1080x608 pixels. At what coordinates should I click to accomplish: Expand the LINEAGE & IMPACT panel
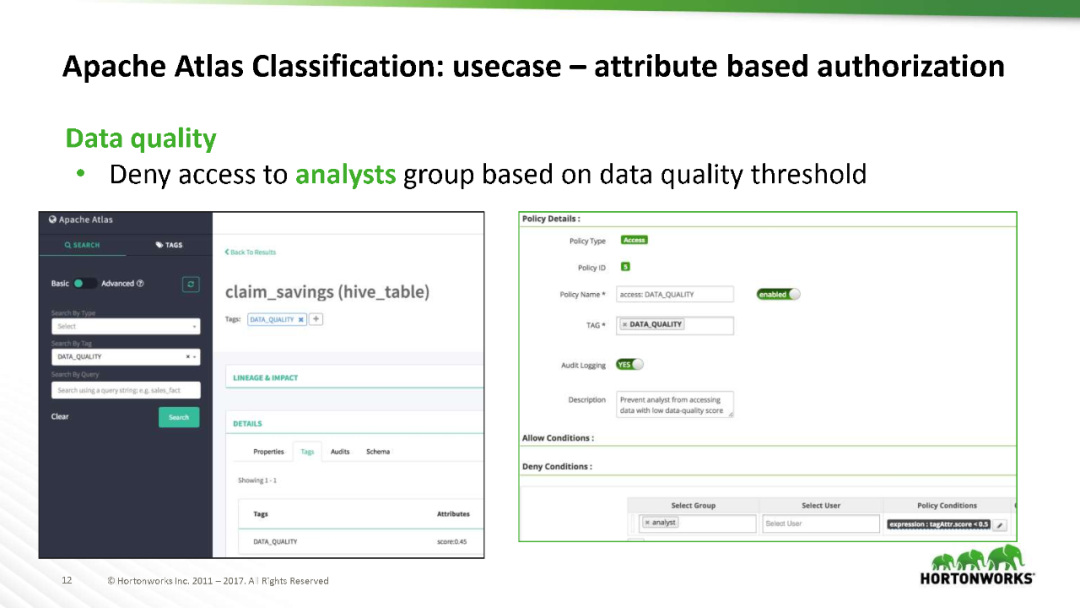click(x=354, y=377)
